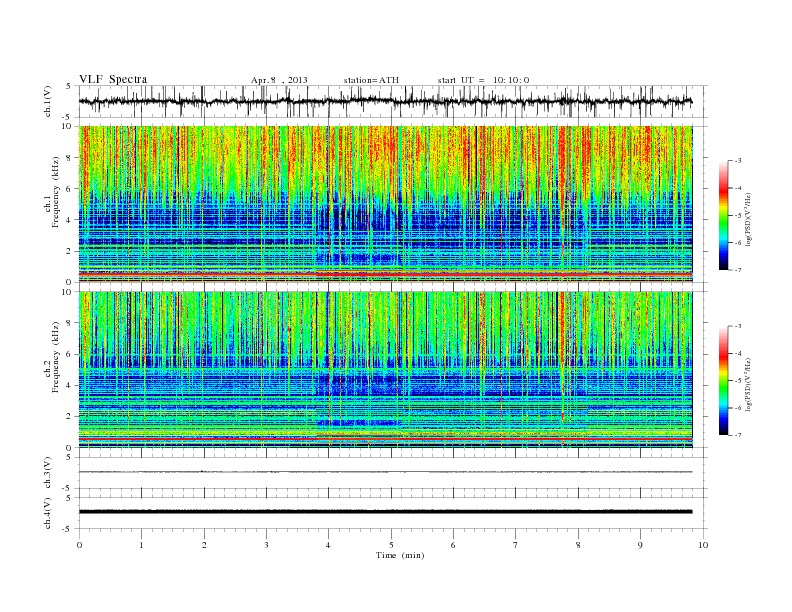Click the "2" tick on time axis
This screenshot has width=792, height=612.
click(x=204, y=545)
